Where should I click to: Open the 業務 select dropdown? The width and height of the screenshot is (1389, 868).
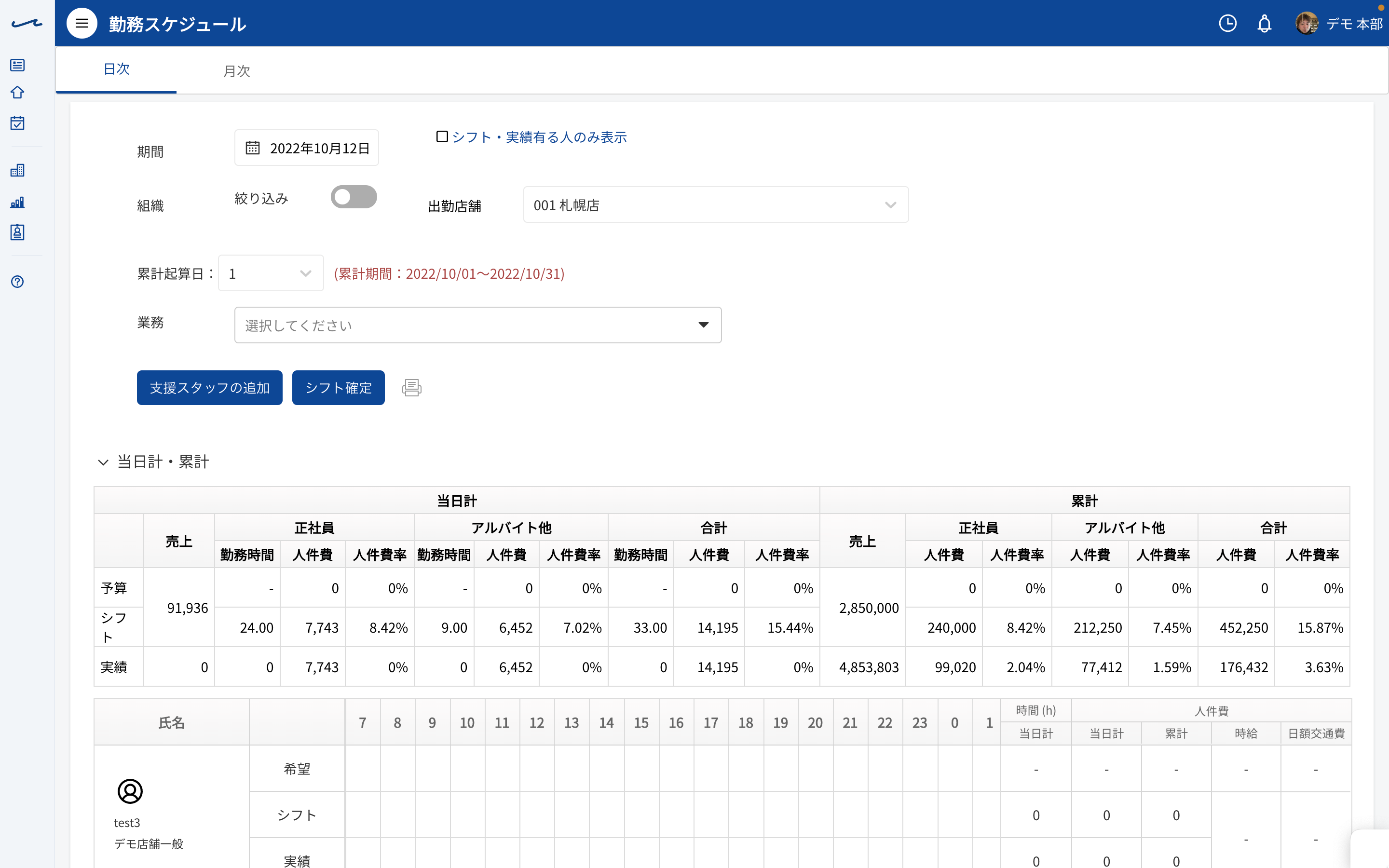pyautogui.click(x=477, y=325)
